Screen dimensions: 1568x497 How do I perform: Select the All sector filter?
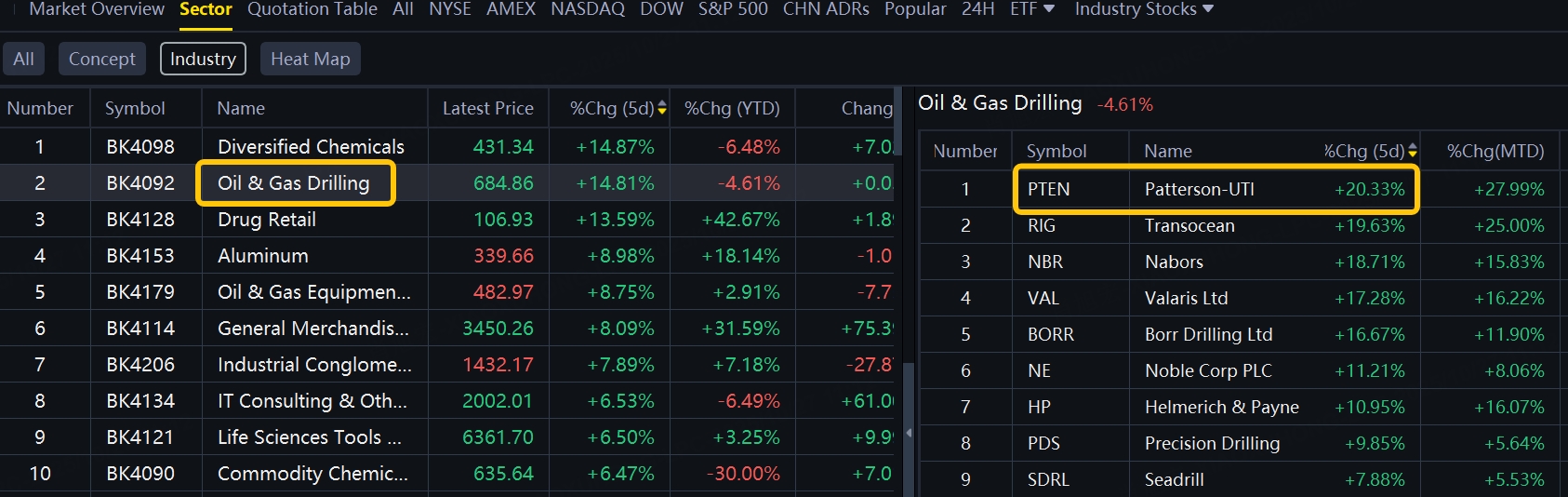(23, 60)
